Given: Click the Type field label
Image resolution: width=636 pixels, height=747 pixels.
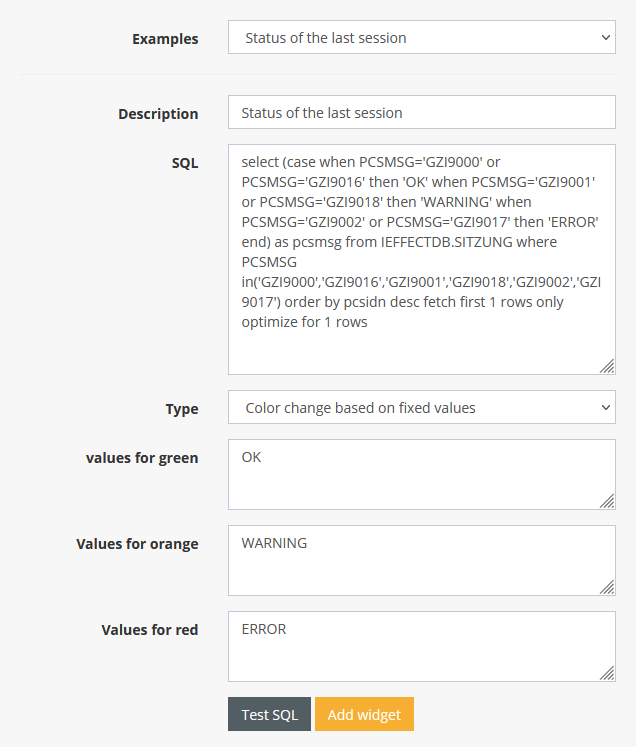Looking at the screenshot, I should click(x=181, y=409).
